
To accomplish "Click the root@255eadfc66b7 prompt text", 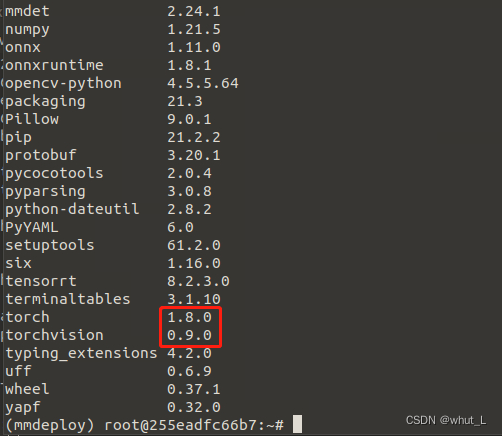I will (x=181, y=426).
